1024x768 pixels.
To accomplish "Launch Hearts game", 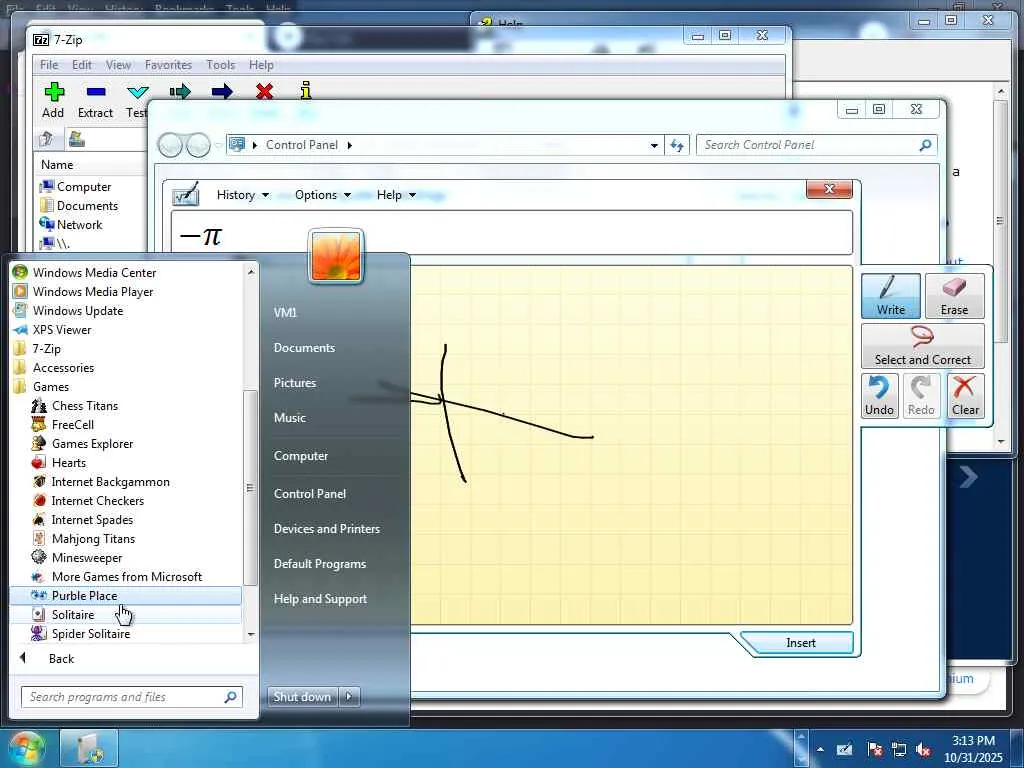I will click(x=69, y=462).
